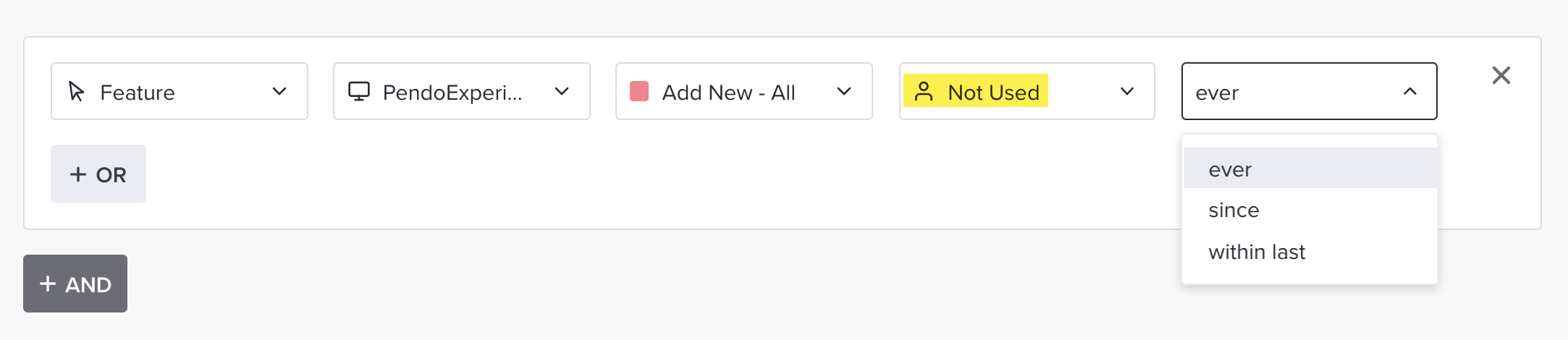Pick the "within last" option
Viewport: 1568px width, 340px height.
point(1257,252)
